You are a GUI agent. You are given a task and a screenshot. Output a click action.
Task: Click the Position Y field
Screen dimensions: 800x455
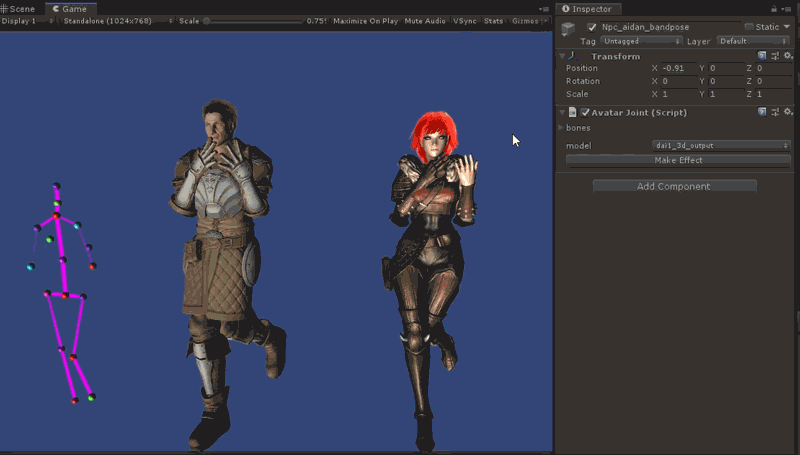(727, 68)
